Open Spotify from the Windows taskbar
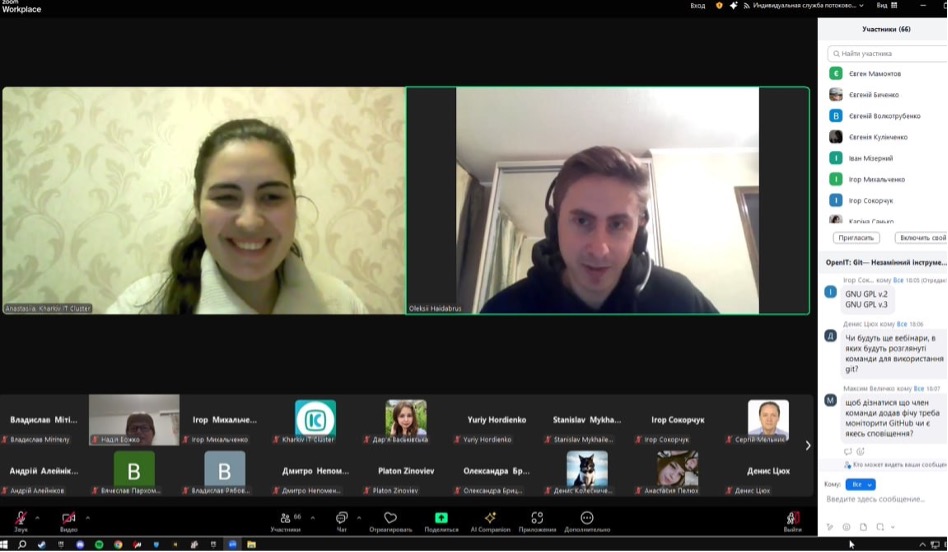Screen dimensions: 948x552 click(x=99, y=545)
